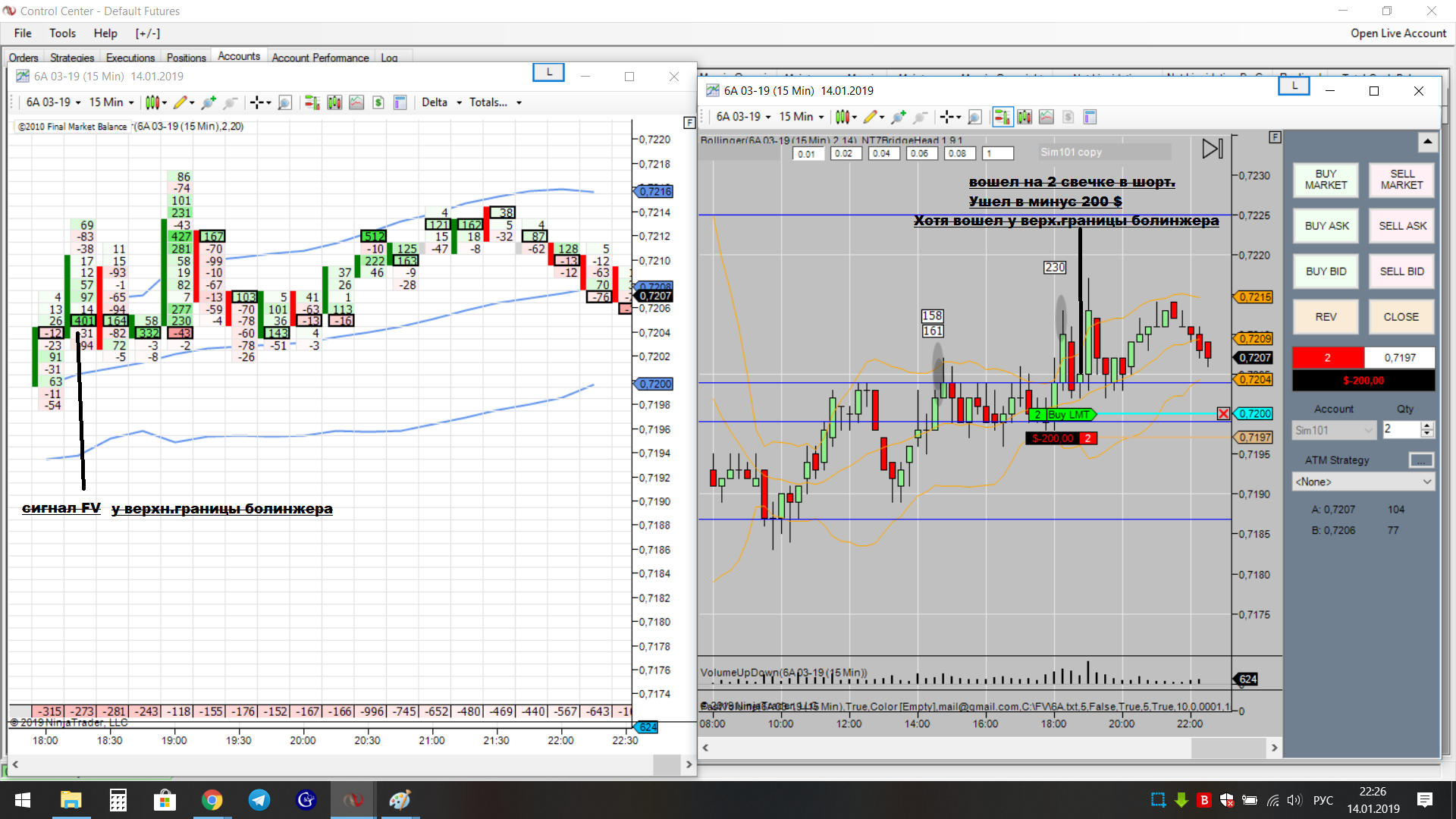The image size is (1456, 819).
Task: Open Telegram from the Windows taskbar
Action: click(x=259, y=800)
